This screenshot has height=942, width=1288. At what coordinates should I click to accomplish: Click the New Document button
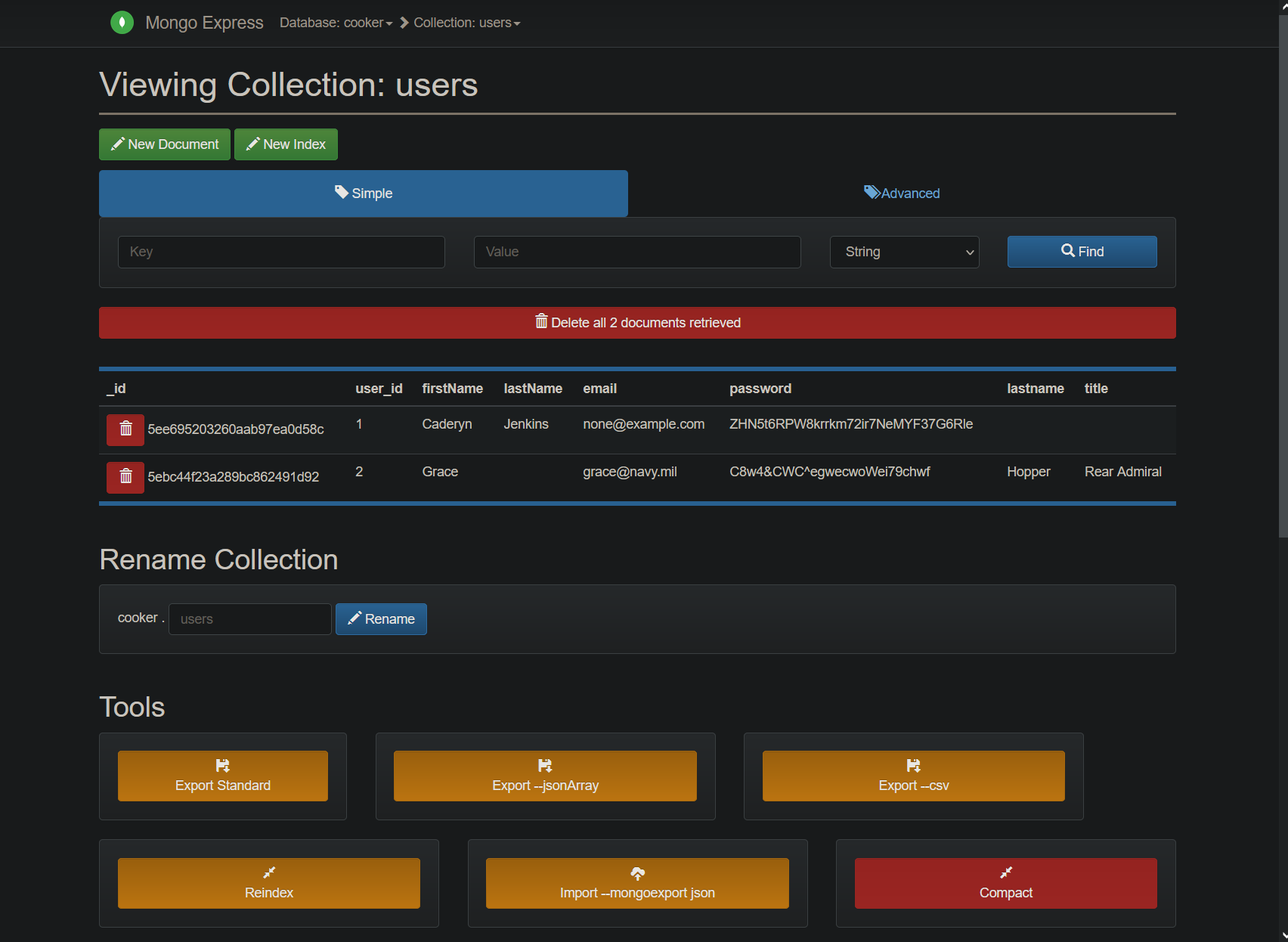165,144
